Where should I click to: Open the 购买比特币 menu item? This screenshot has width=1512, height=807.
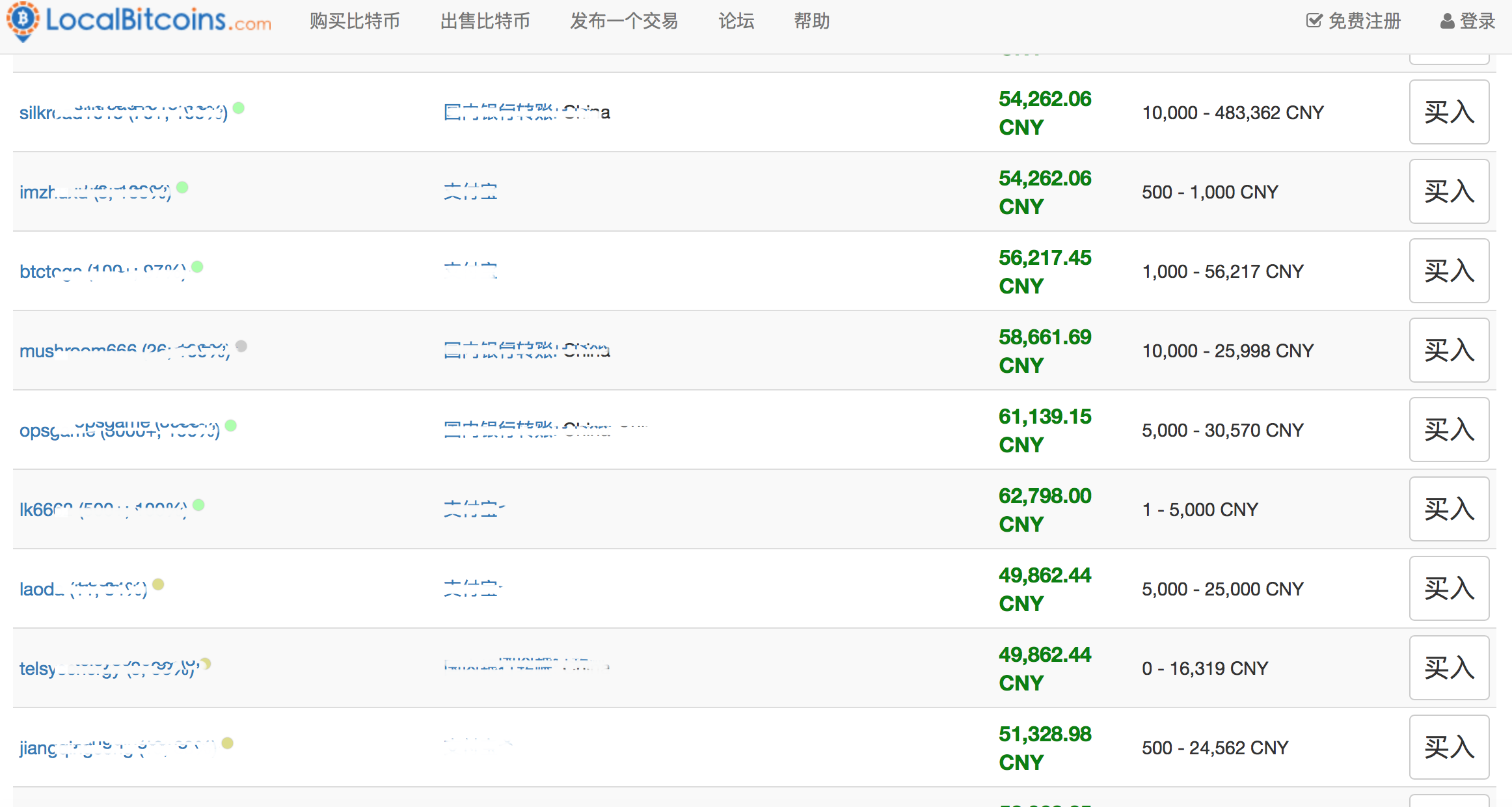point(355,21)
